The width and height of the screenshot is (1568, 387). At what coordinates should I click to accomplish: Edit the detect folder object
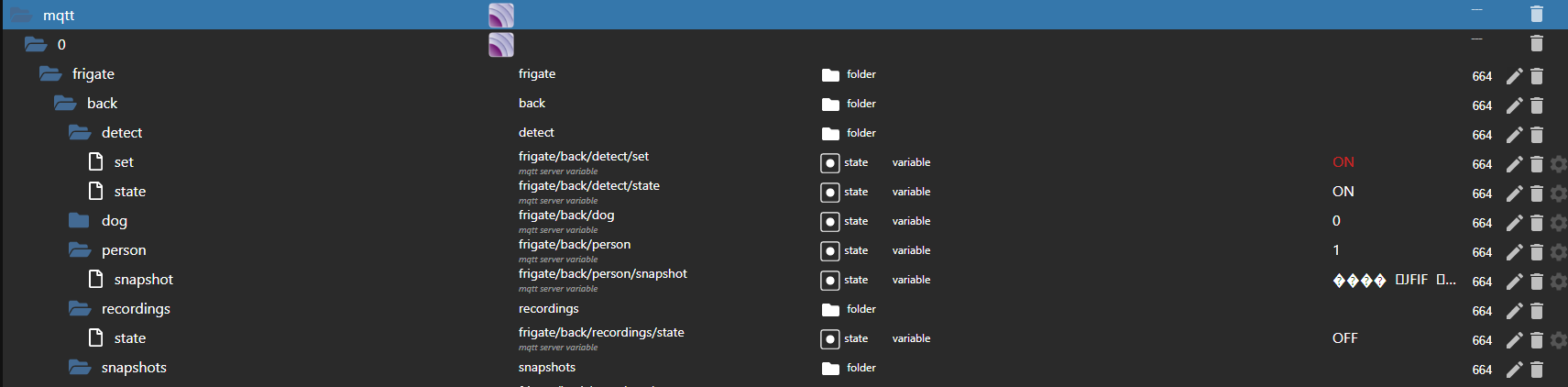click(x=1514, y=135)
